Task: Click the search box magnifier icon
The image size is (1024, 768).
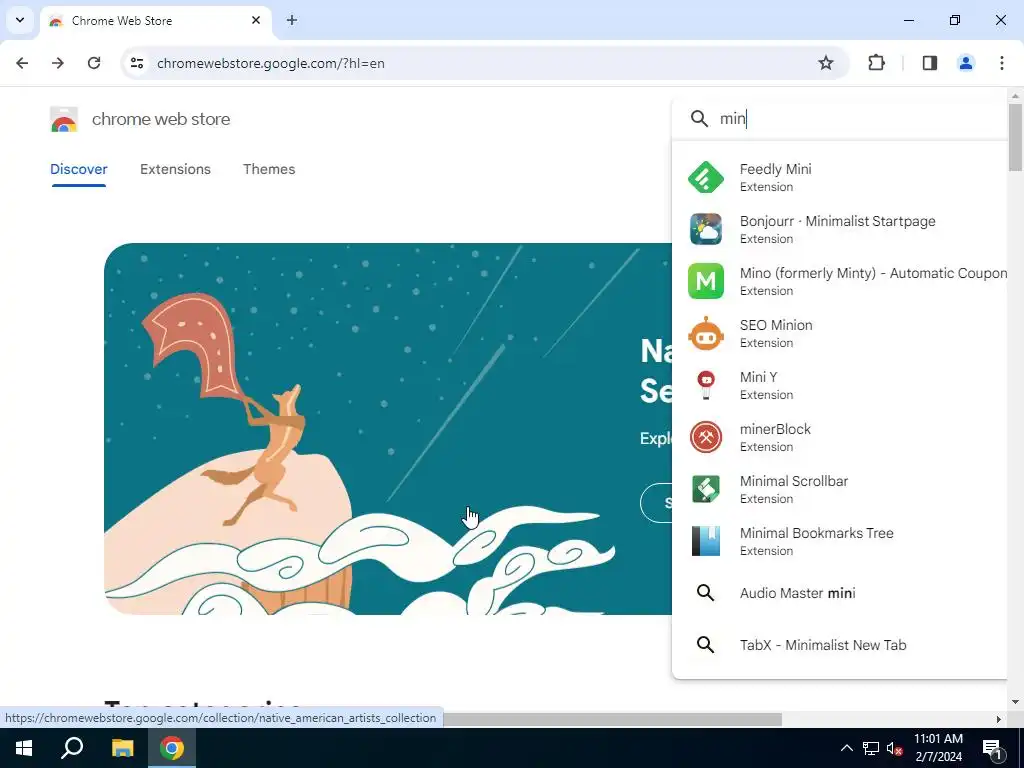Action: click(x=699, y=119)
